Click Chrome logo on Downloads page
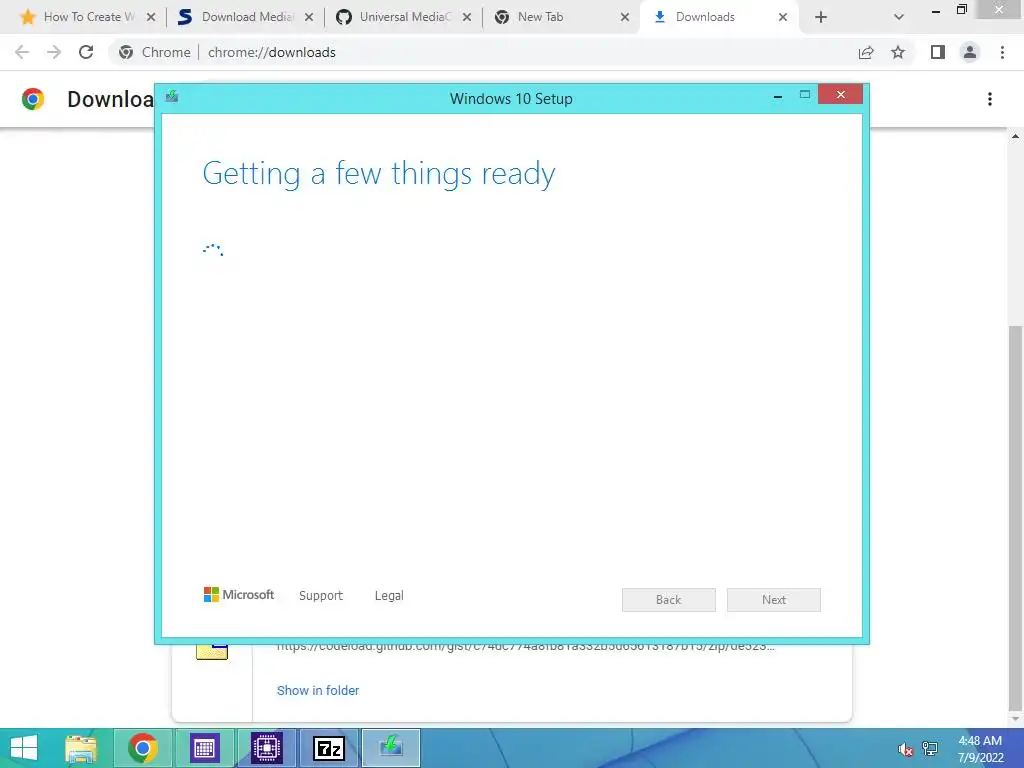 point(33,99)
